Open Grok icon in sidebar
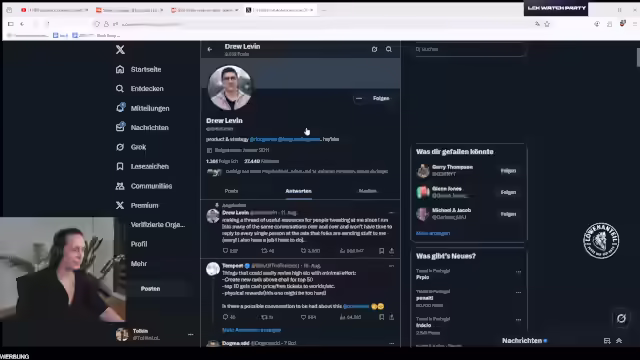Screen dimensions: 640x360 pos(120,147)
